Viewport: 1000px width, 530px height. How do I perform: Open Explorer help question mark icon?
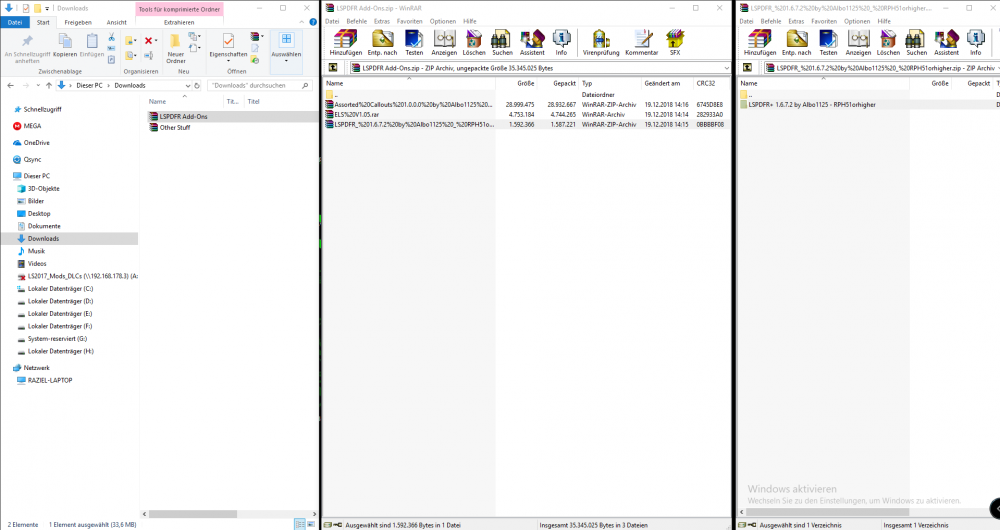pyautogui.click(x=313, y=22)
